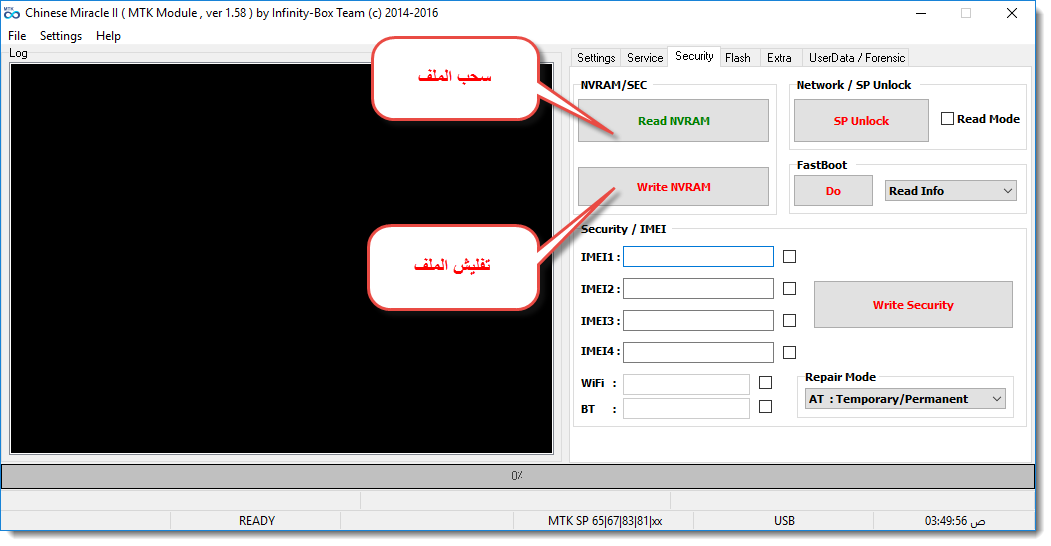The width and height of the screenshot is (1051, 546).
Task: Focus the IMEI3 input field
Action: pyautogui.click(x=698, y=321)
